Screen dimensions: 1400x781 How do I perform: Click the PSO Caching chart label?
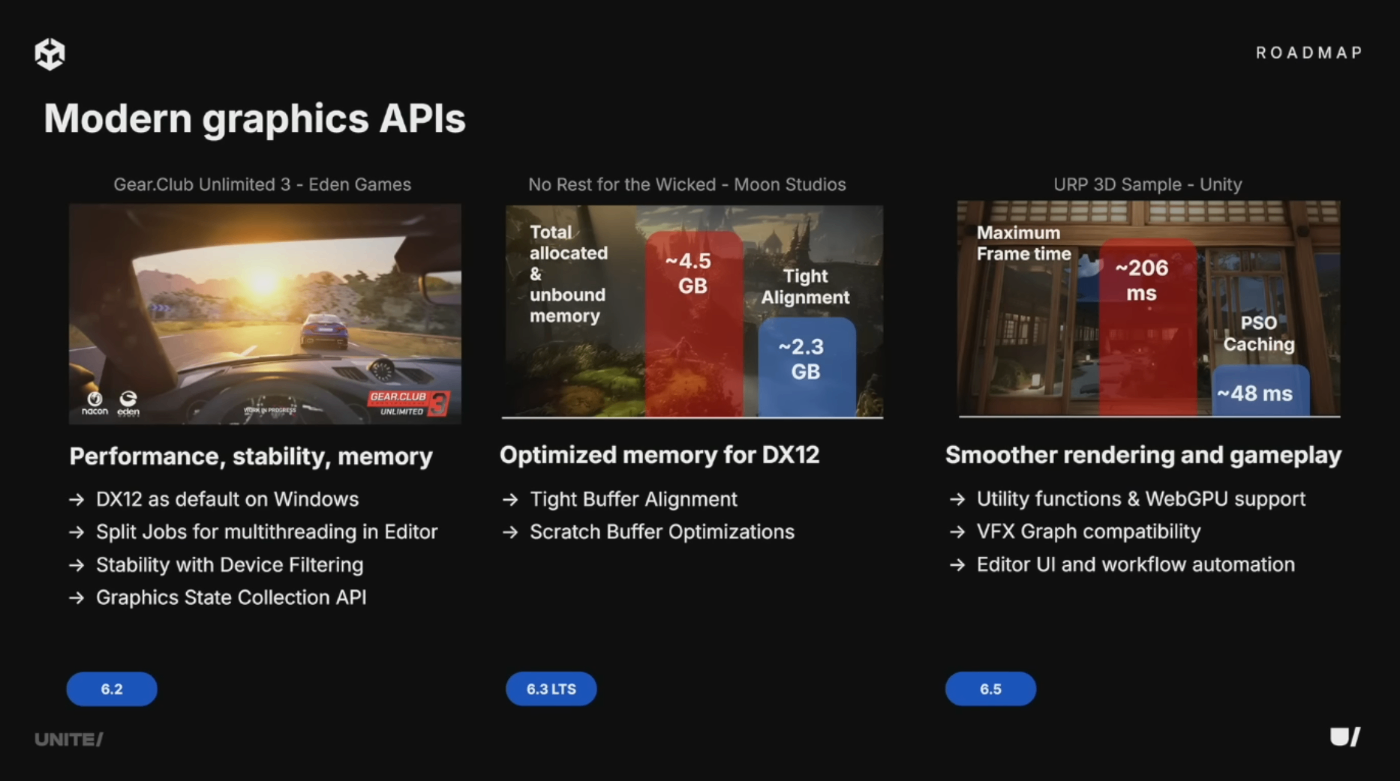point(1259,334)
